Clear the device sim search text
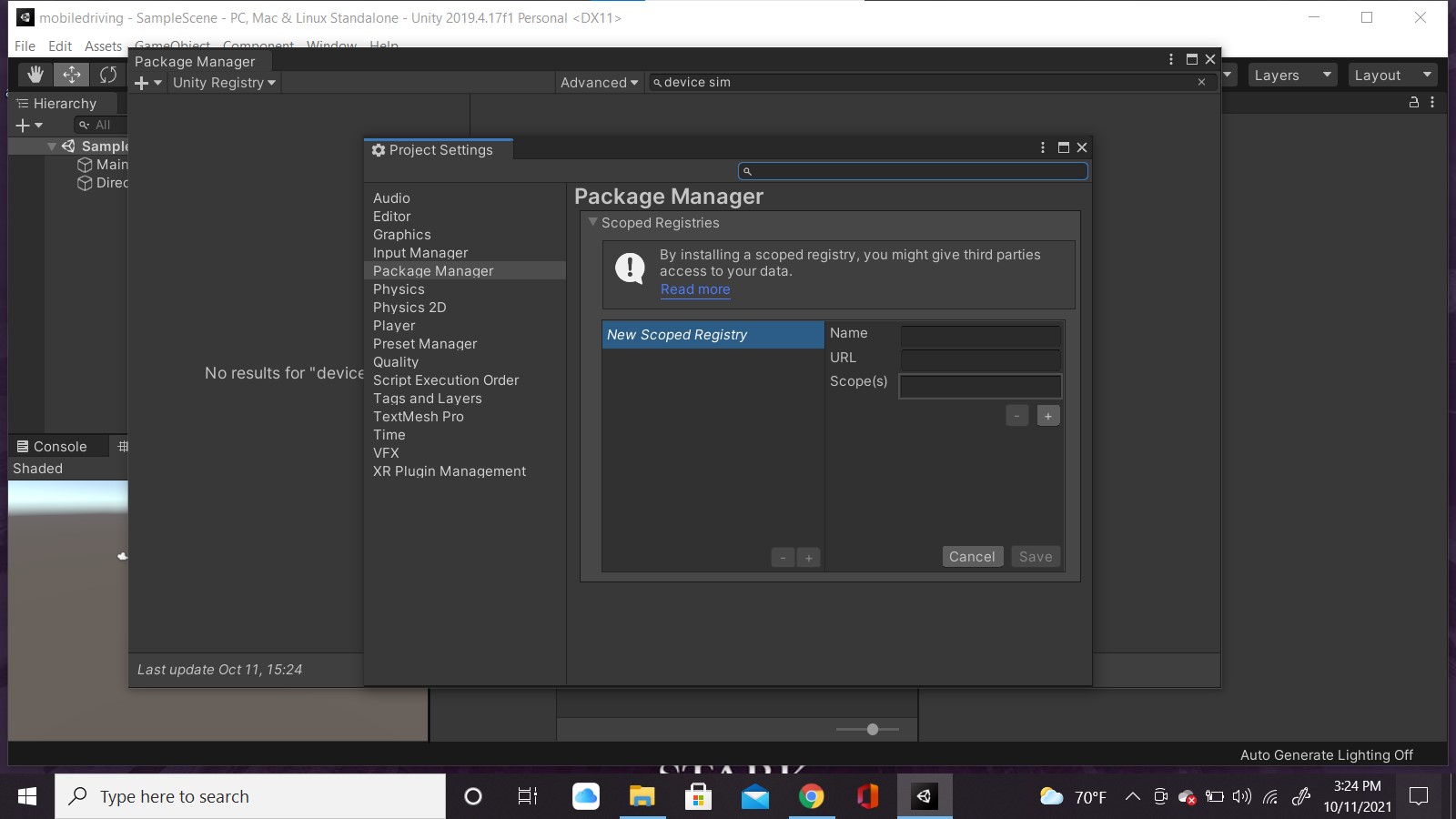The width and height of the screenshot is (1456, 819). tap(1201, 82)
